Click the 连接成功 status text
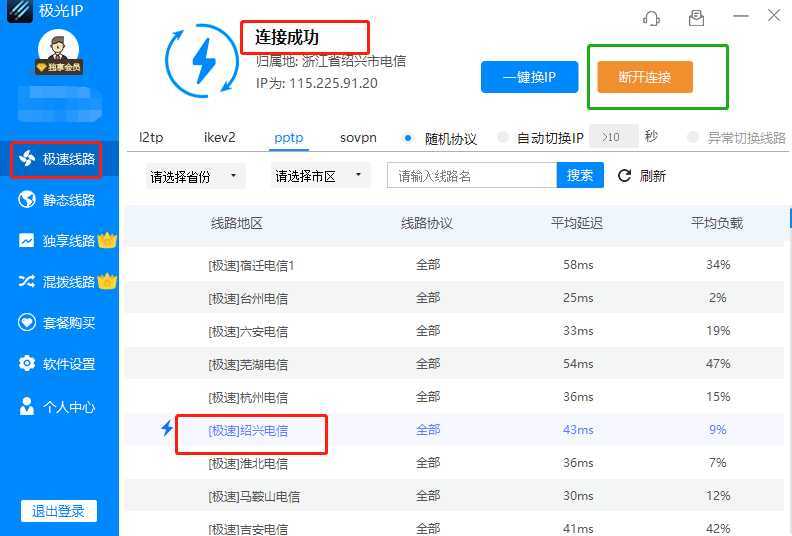 [287, 37]
